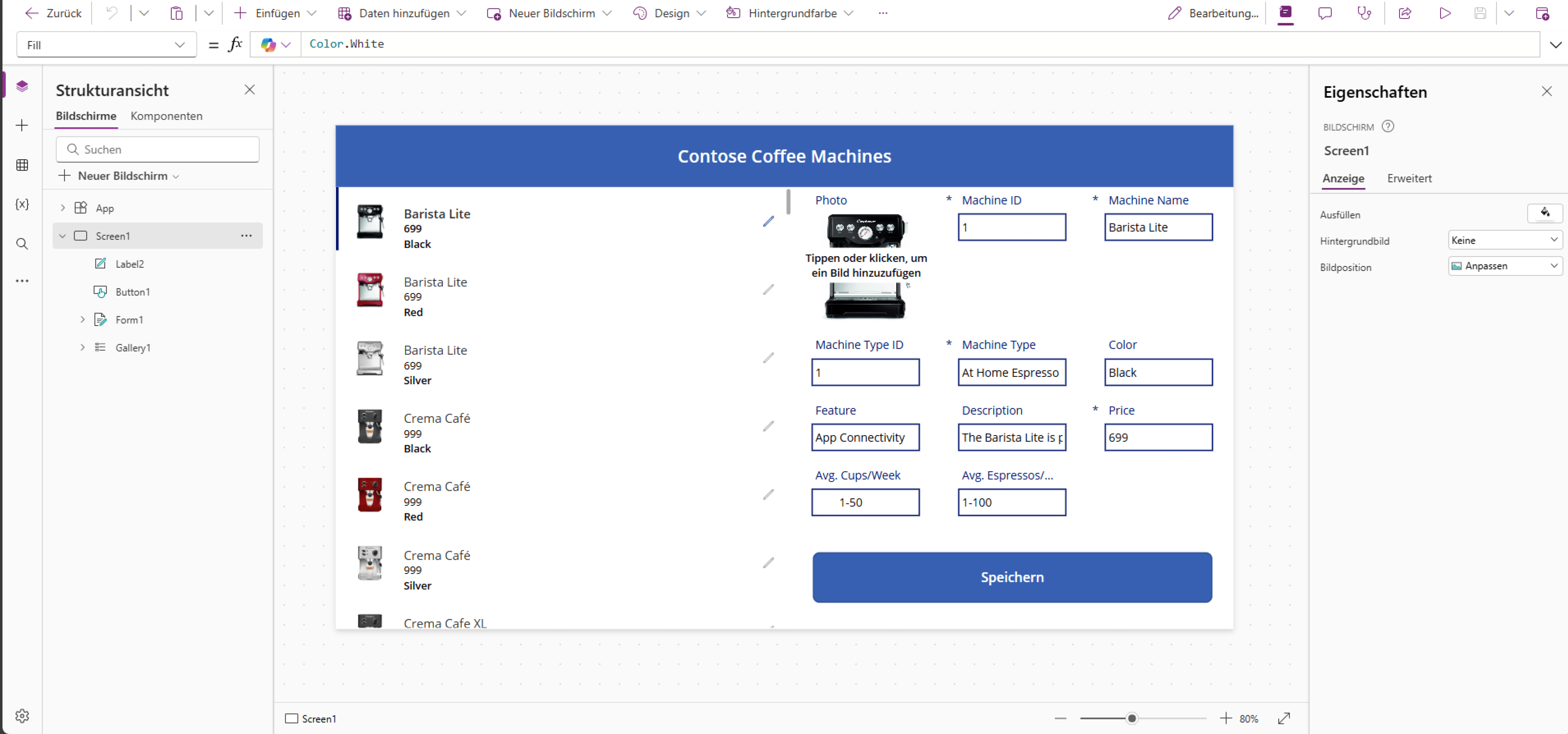This screenshot has height=734, width=1568.
Task: Click edit pencil on red Barista Lite
Action: coord(768,290)
